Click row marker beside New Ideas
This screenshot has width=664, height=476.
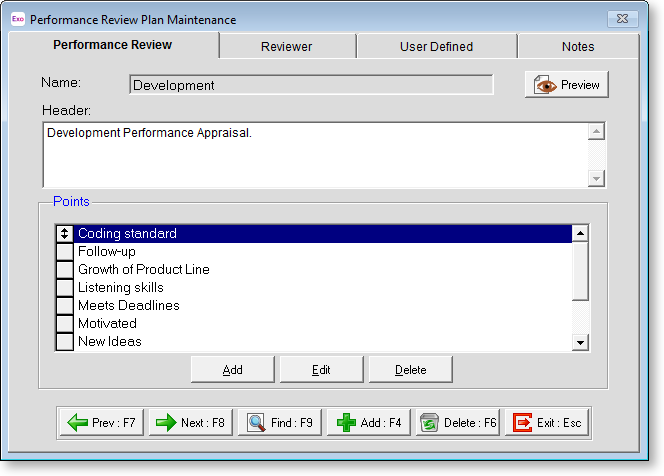tap(65, 342)
